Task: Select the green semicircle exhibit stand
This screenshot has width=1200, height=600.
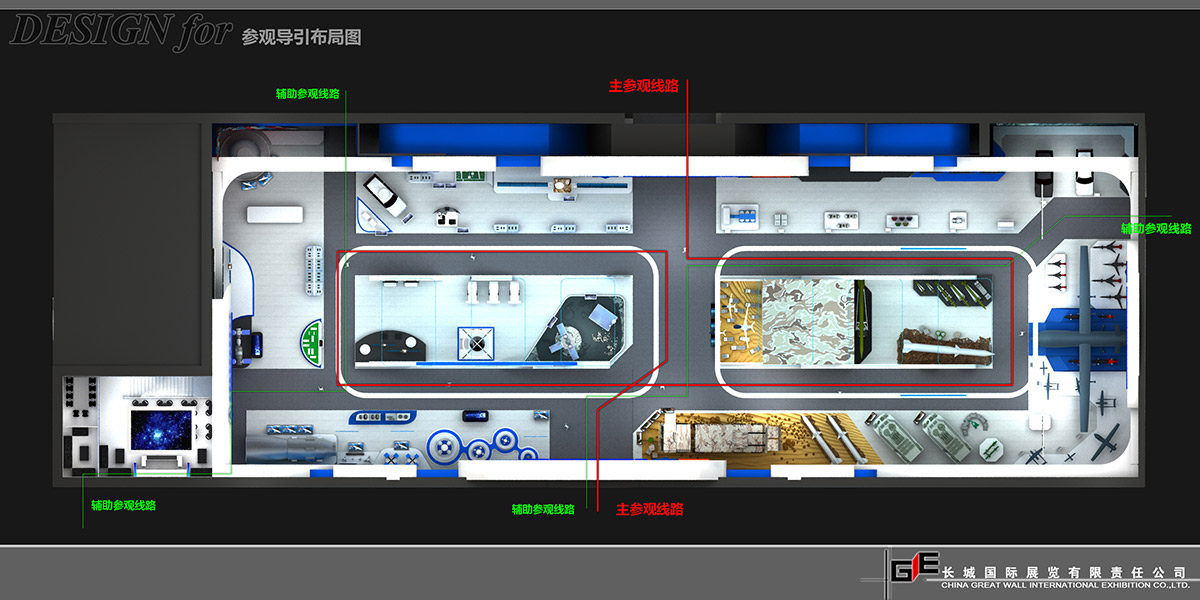Action: 311,341
